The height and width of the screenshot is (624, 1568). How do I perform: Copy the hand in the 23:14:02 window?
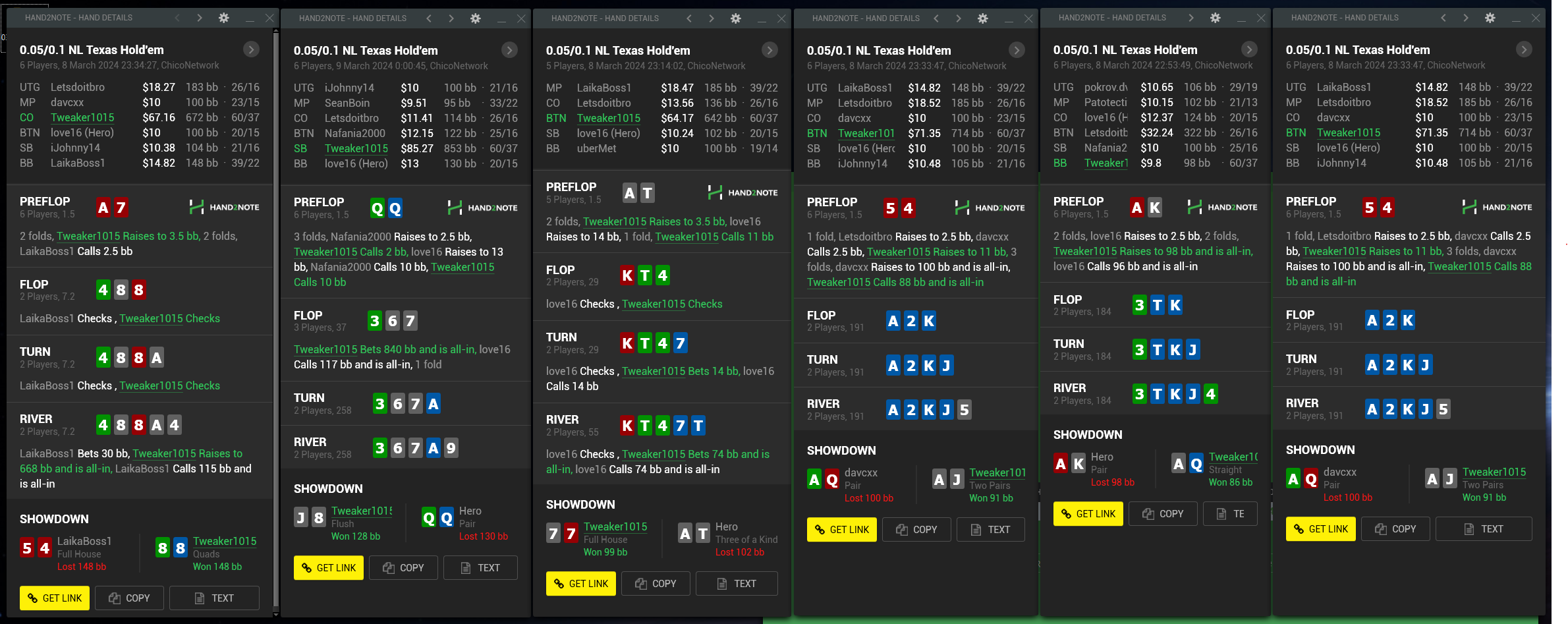tap(656, 584)
